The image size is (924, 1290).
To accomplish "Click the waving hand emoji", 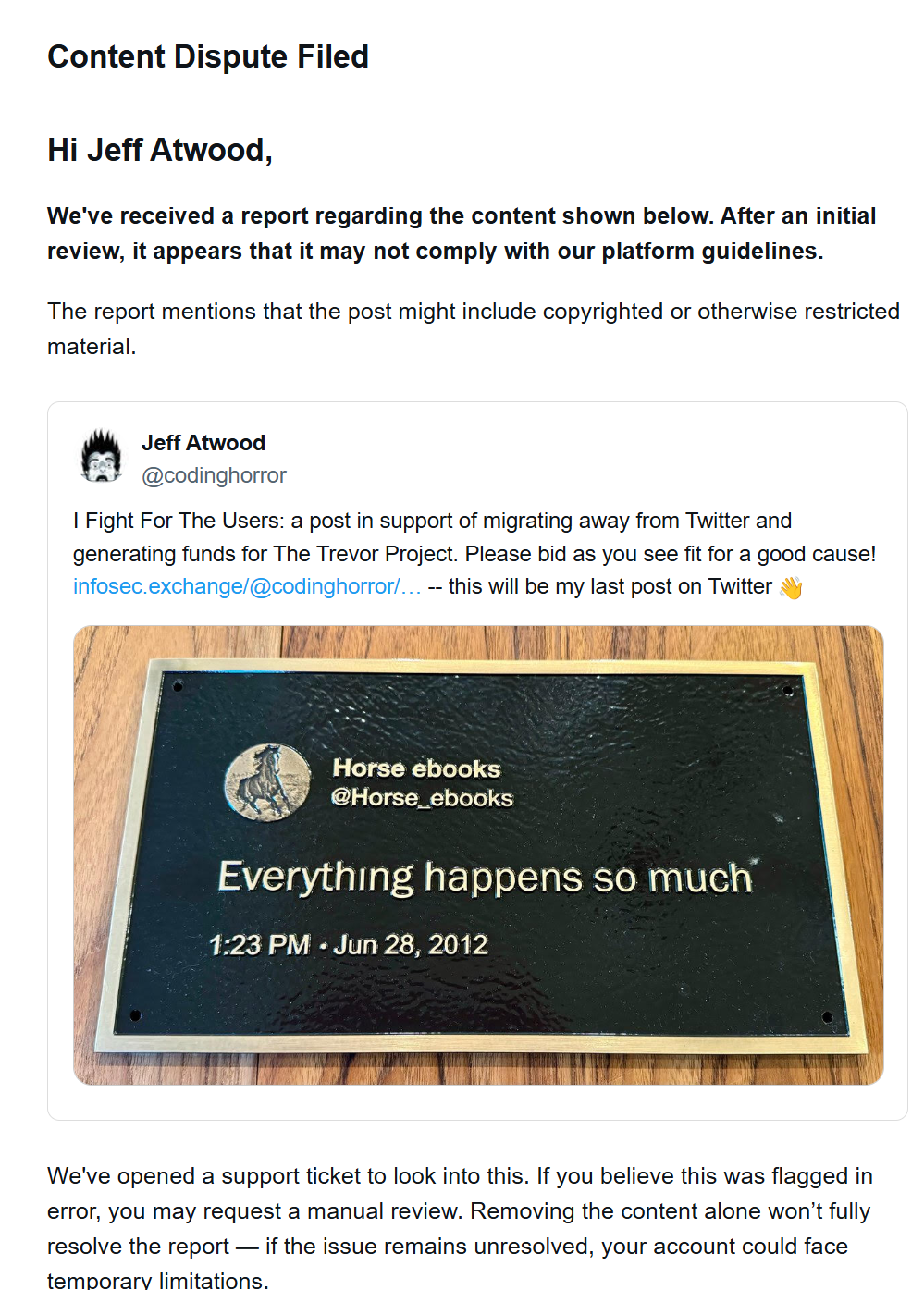I will (x=791, y=587).
